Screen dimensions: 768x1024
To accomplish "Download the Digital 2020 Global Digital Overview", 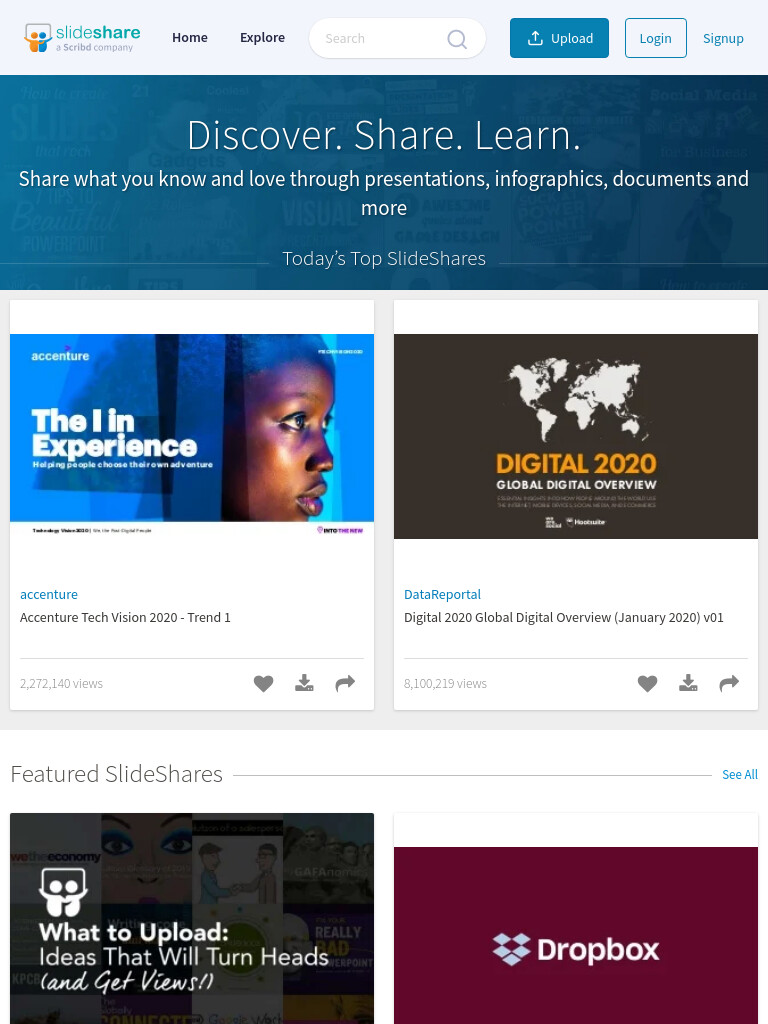I will coord(688,683).
